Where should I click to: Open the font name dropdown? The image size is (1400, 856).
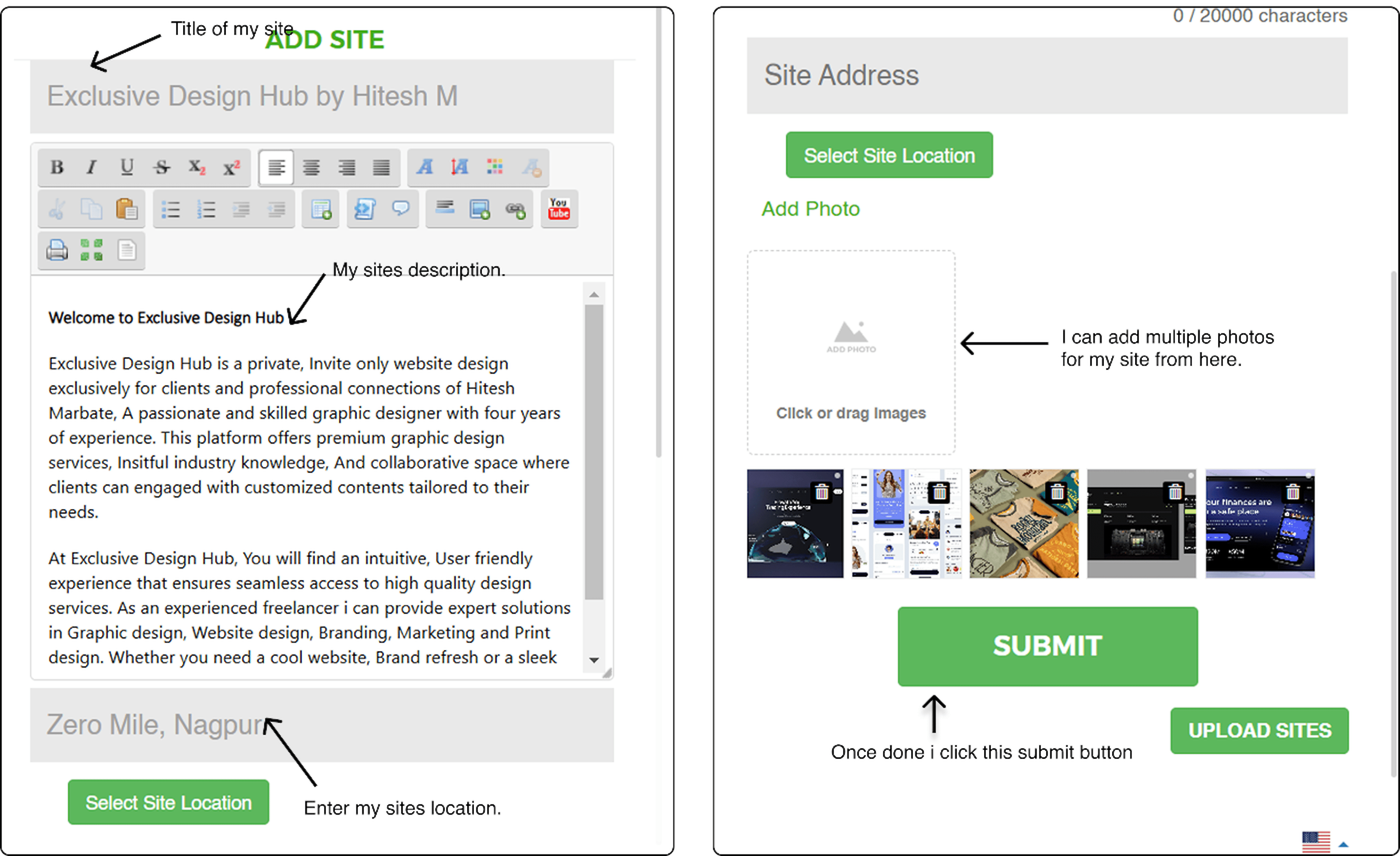point(424,167)
